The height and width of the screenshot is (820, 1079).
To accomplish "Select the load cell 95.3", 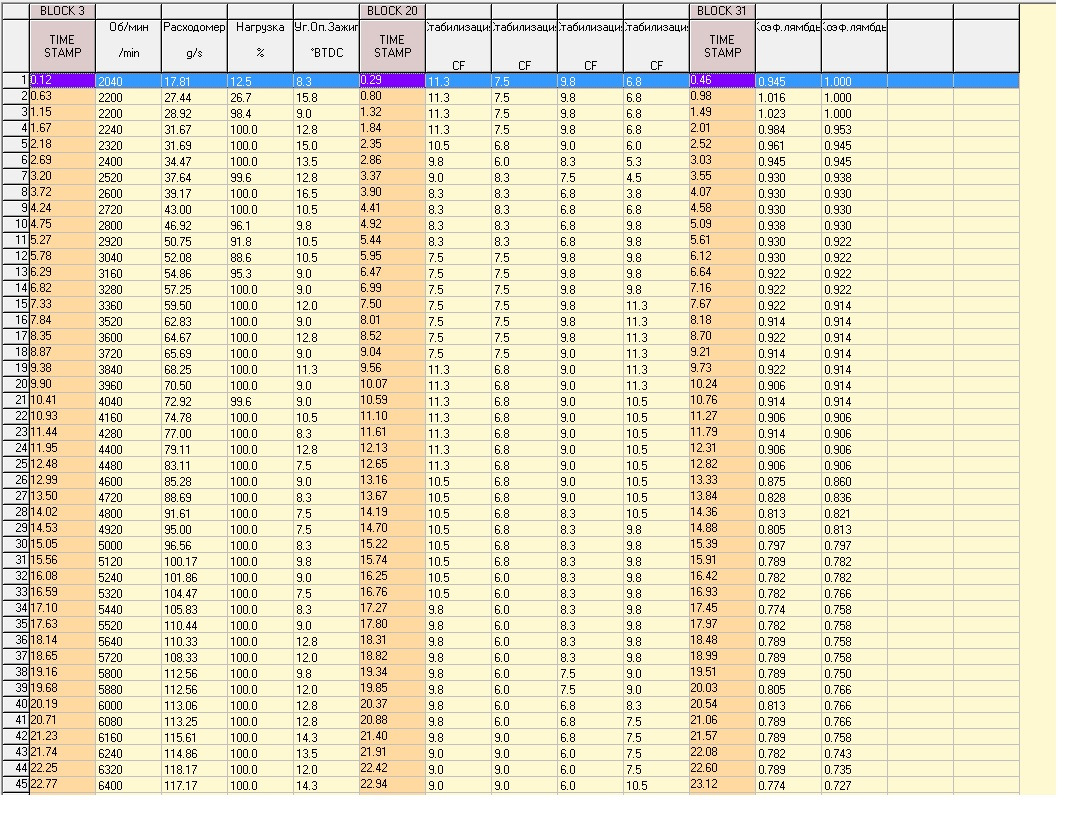I will 260,274.
